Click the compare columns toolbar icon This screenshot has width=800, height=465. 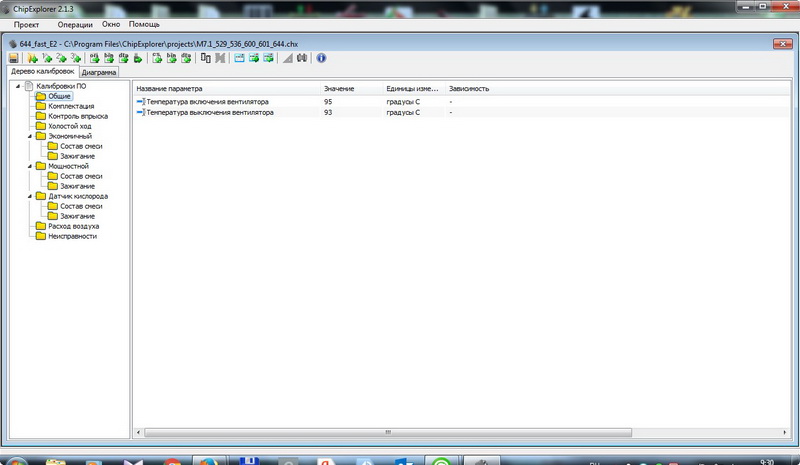(x=206, y=58)
